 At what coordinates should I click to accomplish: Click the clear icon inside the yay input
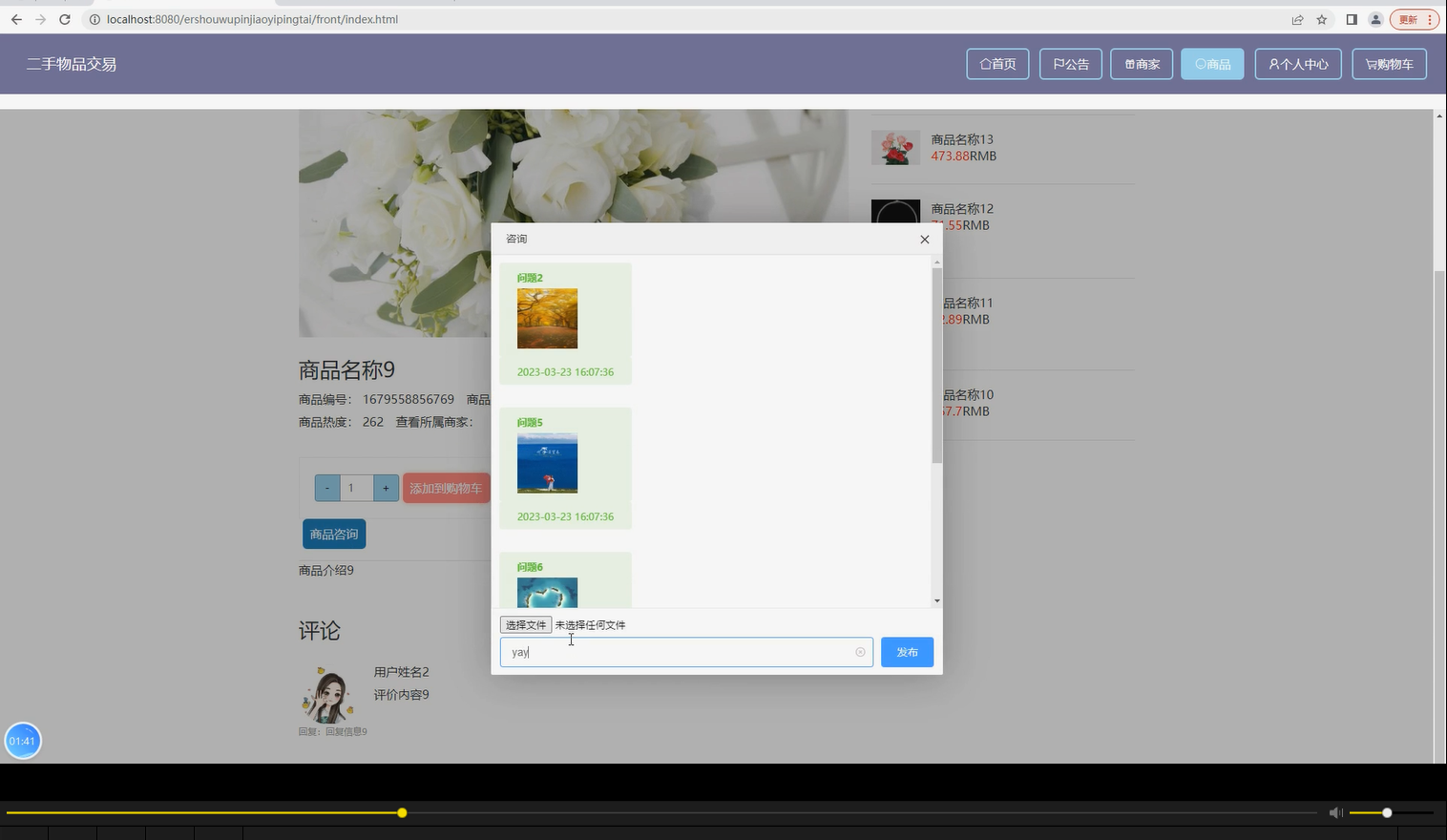click(x=860, y=652)
